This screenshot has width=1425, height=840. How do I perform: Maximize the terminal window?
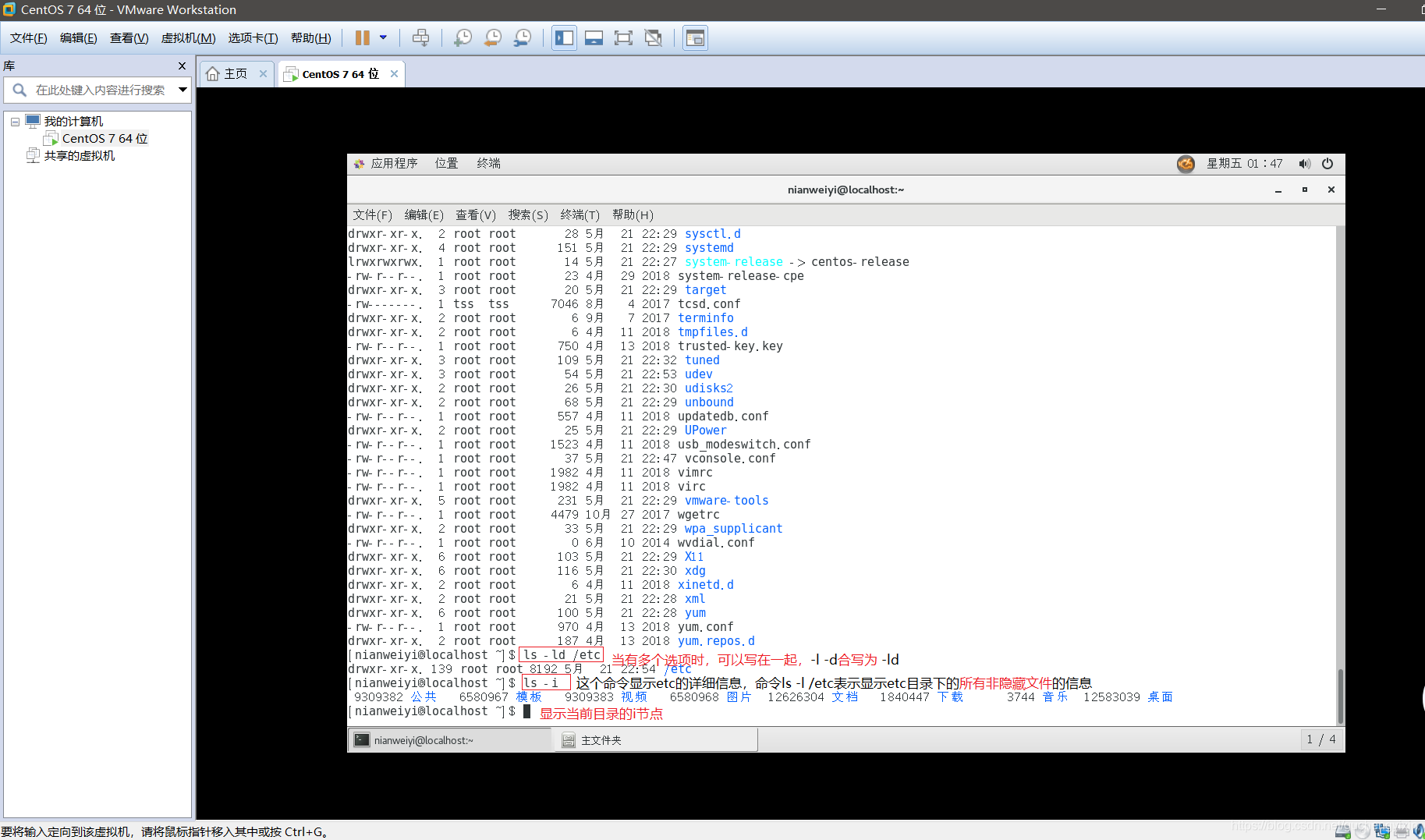(x=1305, y=190)
